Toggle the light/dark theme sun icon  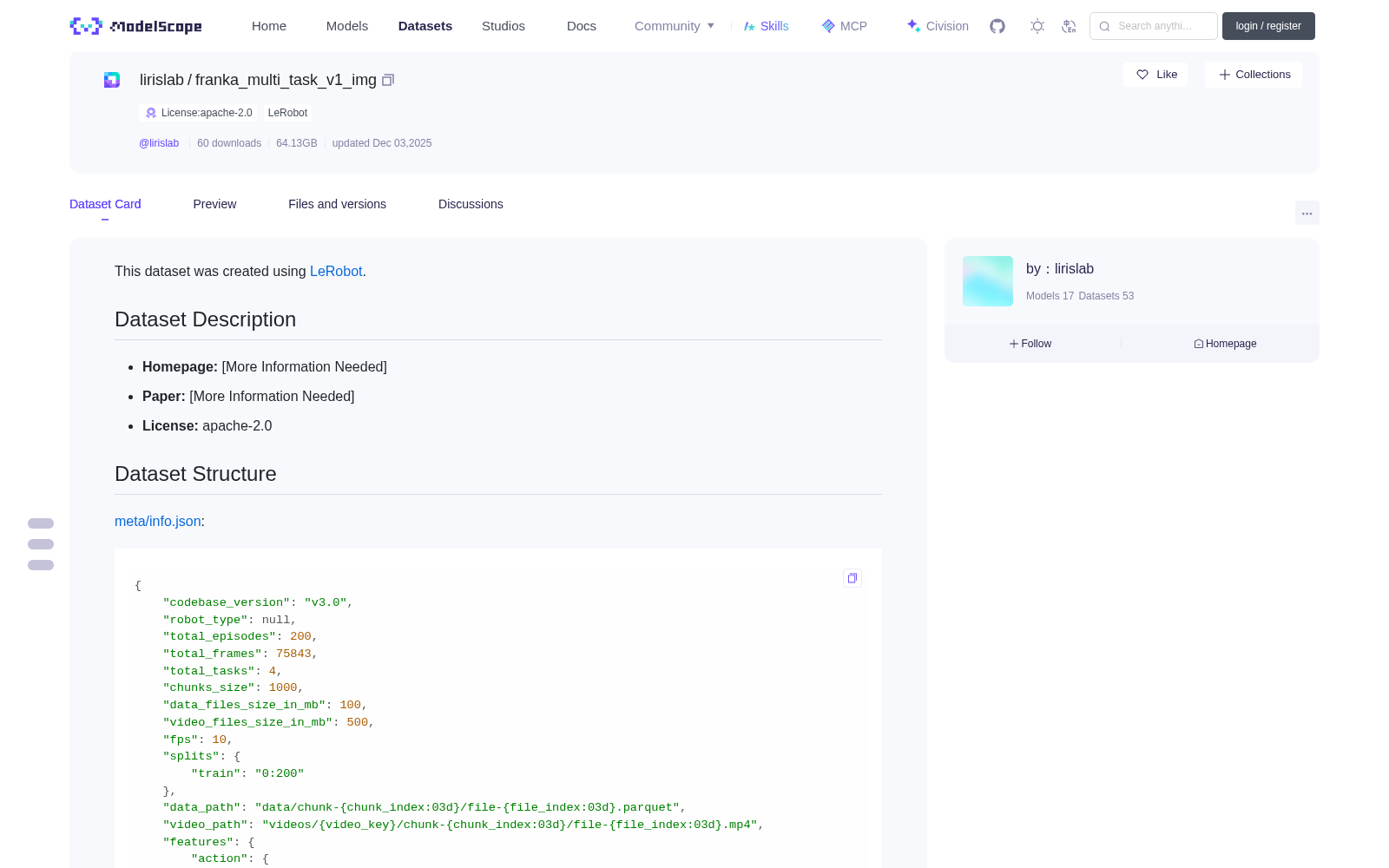click(1037, 26)
